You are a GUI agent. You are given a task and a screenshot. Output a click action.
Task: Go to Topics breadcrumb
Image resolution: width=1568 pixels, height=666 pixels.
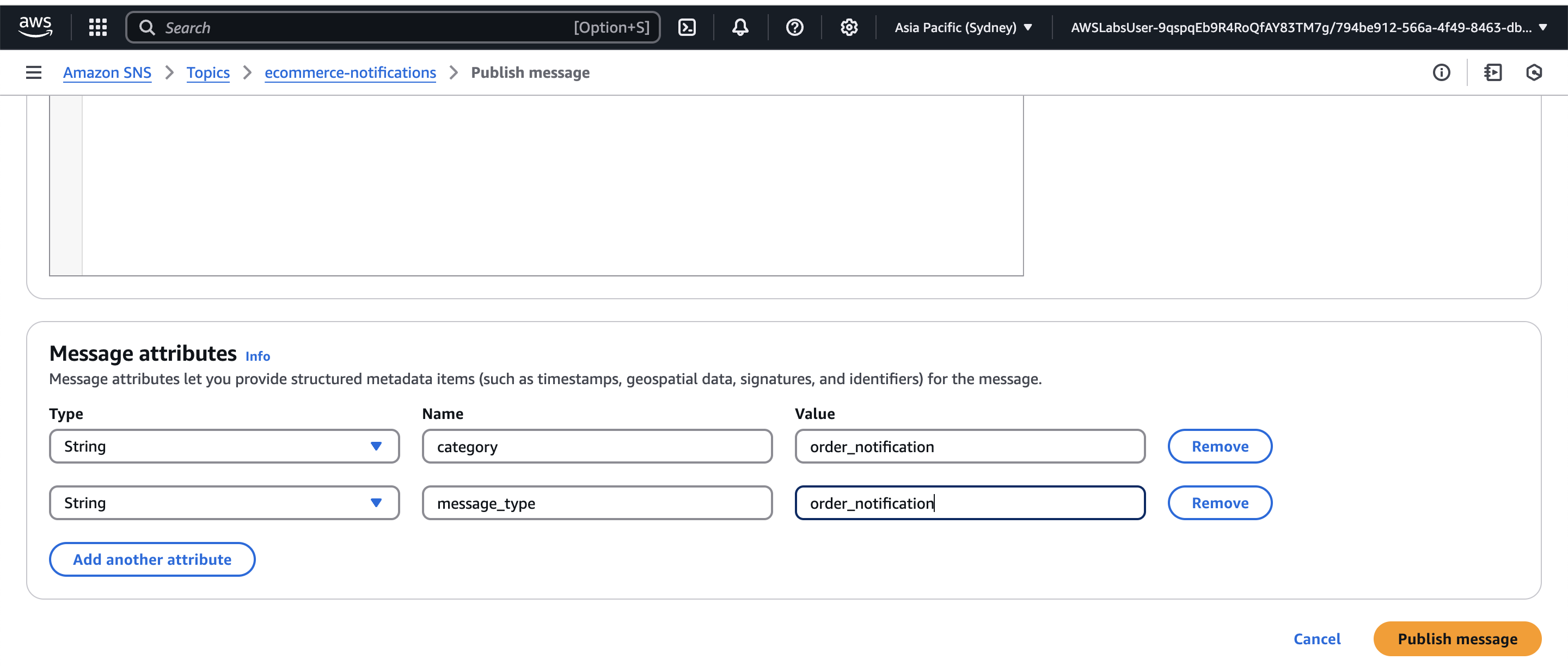coord(207,72)
